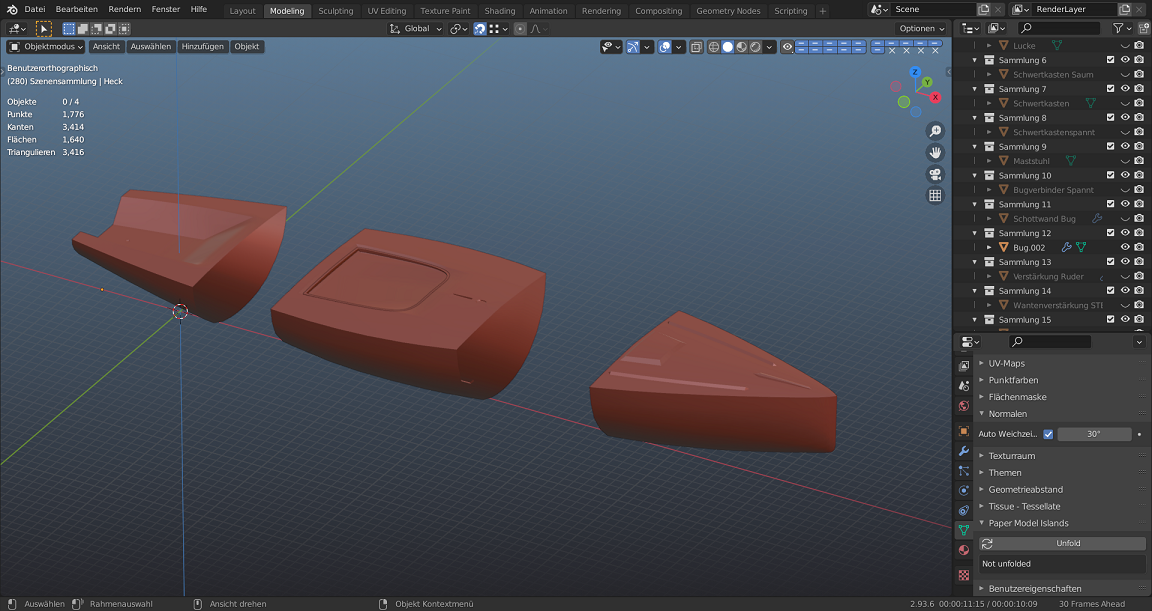The height and width of the screenshot is (611, 1152).
Task: Open the Bearbeiten menu
Action: tap(76, 10)
